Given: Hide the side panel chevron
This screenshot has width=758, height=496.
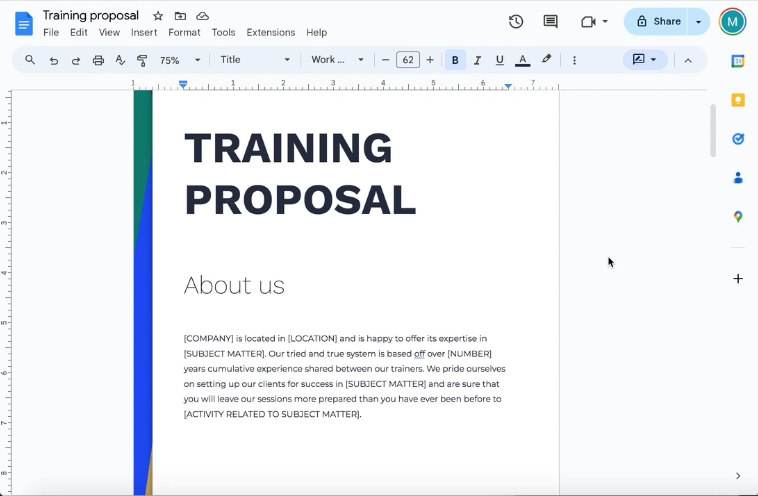Looking at the screenshot, I should click(x=738, y=476).
